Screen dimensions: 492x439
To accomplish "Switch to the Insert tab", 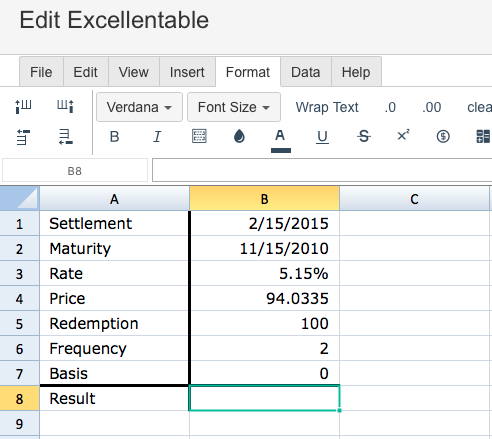I will (x=187, y=72).
